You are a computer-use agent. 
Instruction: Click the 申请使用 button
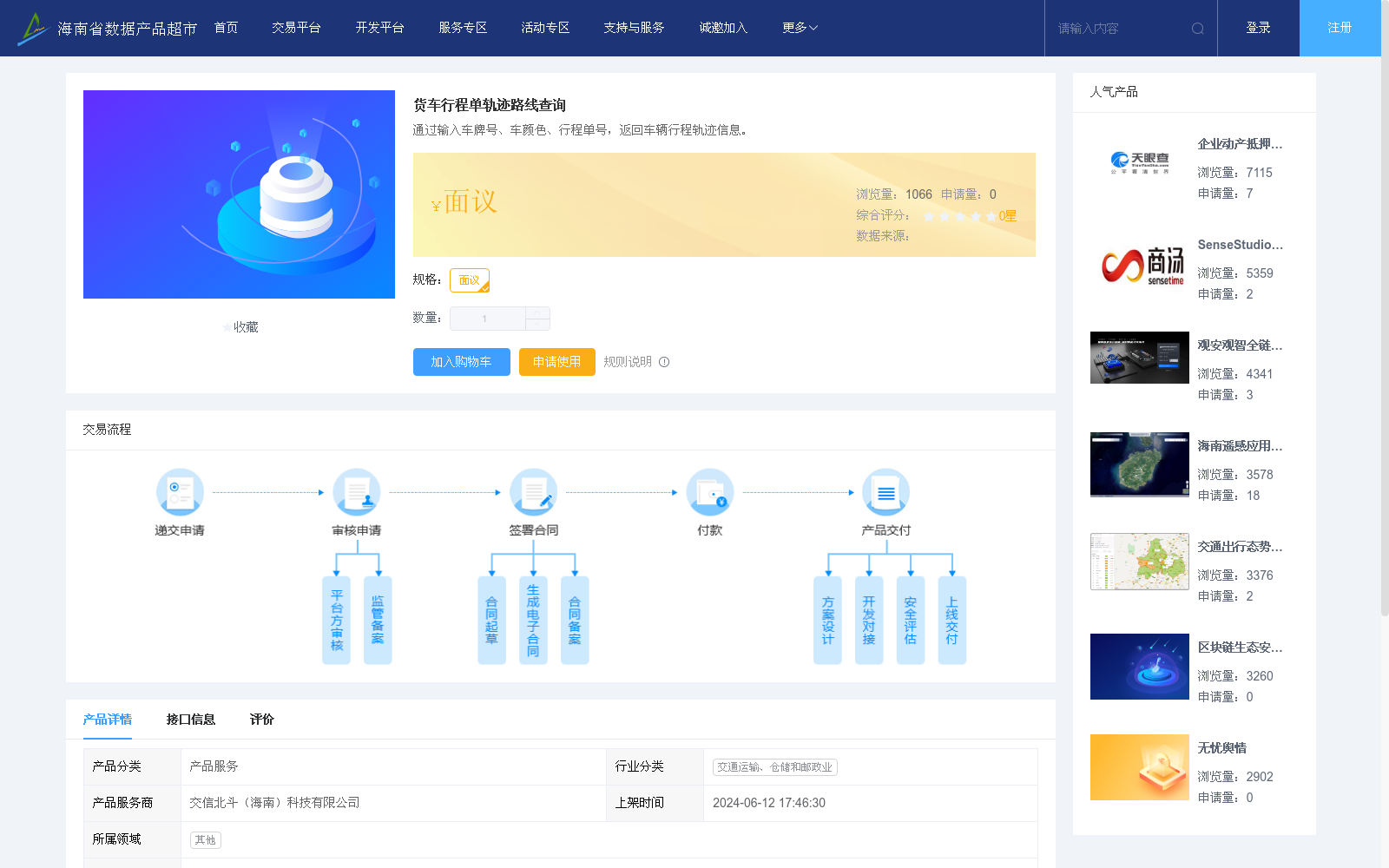coord(557,362)
